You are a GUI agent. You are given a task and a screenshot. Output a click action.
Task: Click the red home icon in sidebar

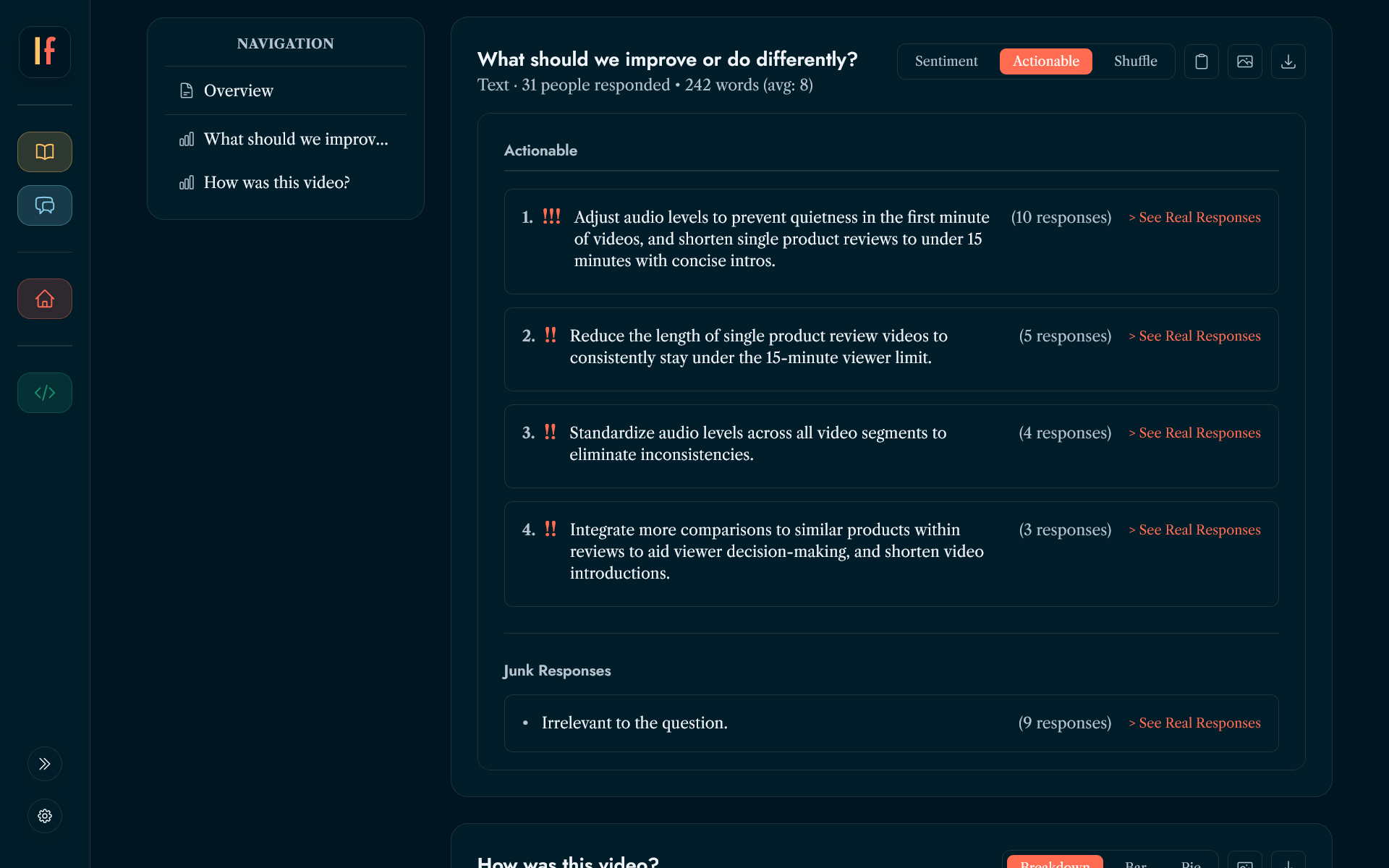(x=44, y=299)
